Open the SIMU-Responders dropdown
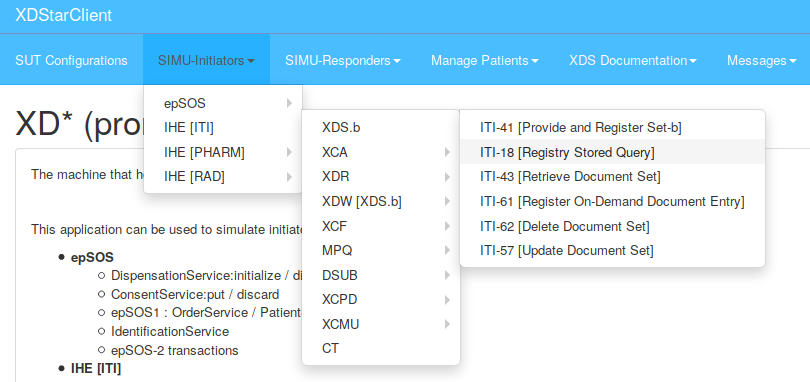 (x=343, y=60)
